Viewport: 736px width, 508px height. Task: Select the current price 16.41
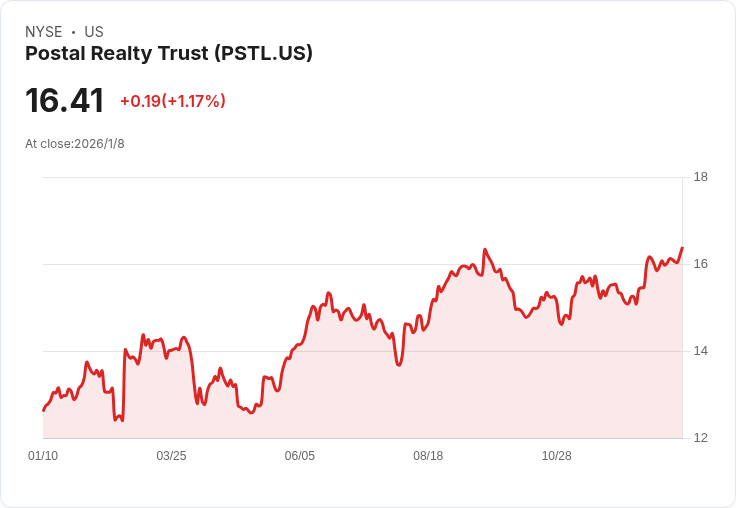click(64, 100)
